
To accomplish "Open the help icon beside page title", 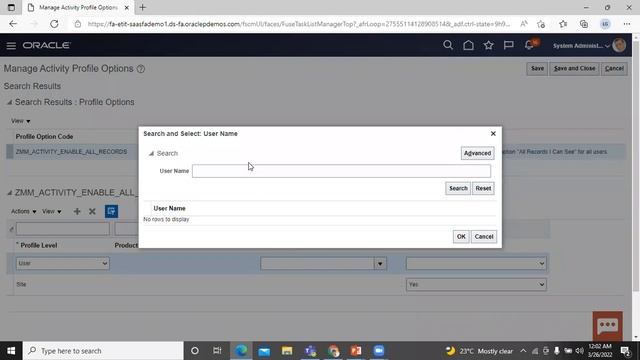I will pyautogui.click(x=141, y=69).
